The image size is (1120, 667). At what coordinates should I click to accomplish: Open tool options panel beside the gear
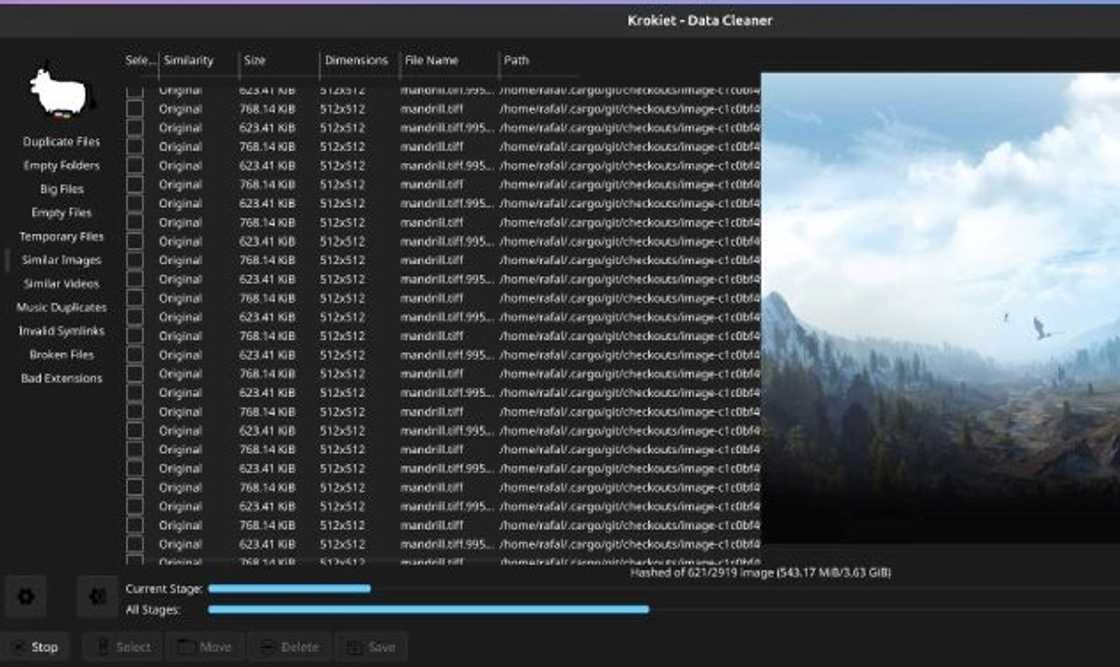pyautogui.click(x=97, y=597)
